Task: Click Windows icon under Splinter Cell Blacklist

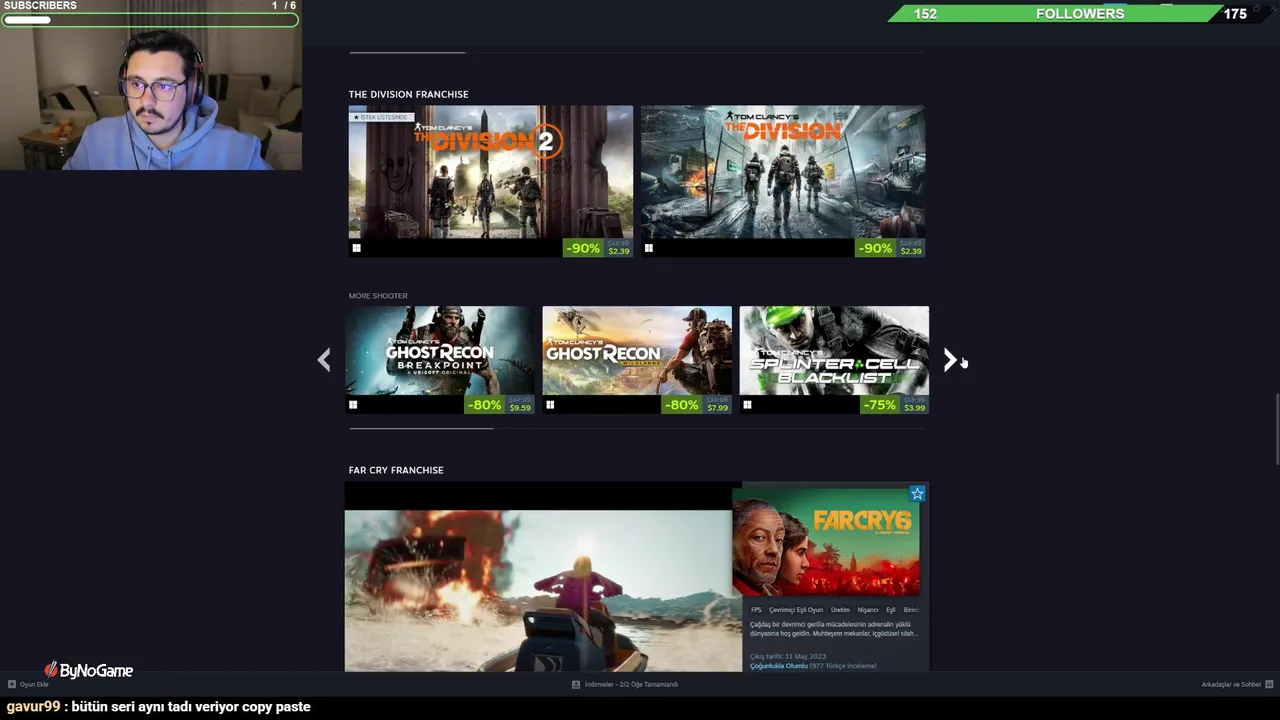Action: (x=747, y=405)
